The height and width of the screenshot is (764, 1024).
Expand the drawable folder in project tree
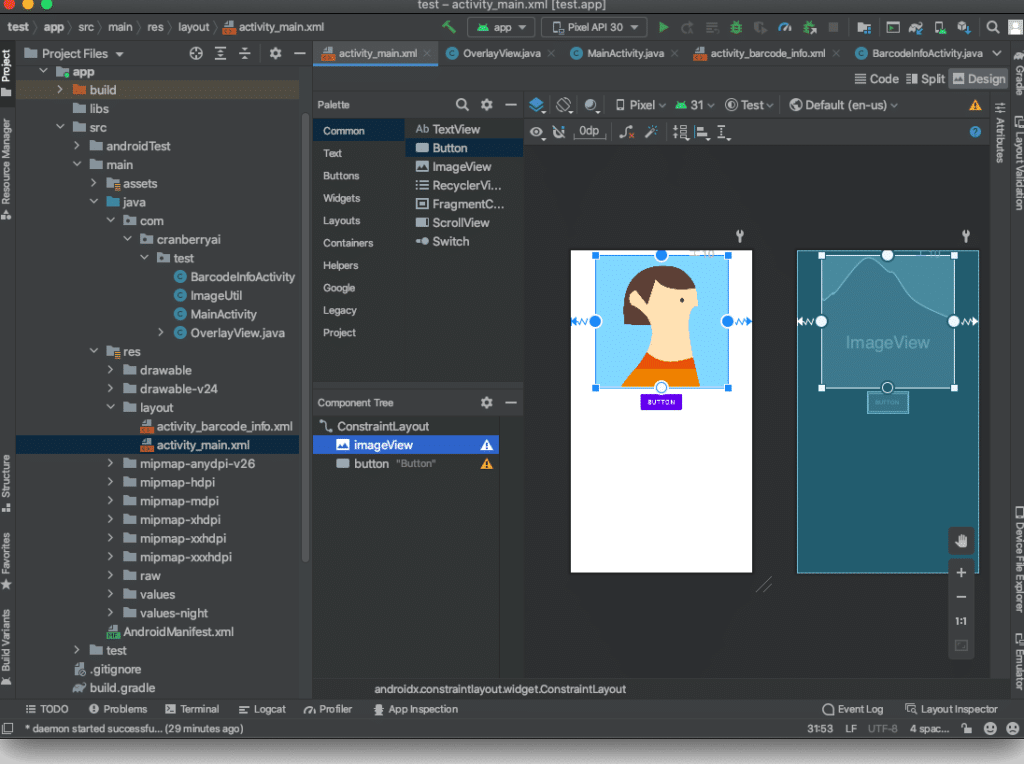(110, 370)
